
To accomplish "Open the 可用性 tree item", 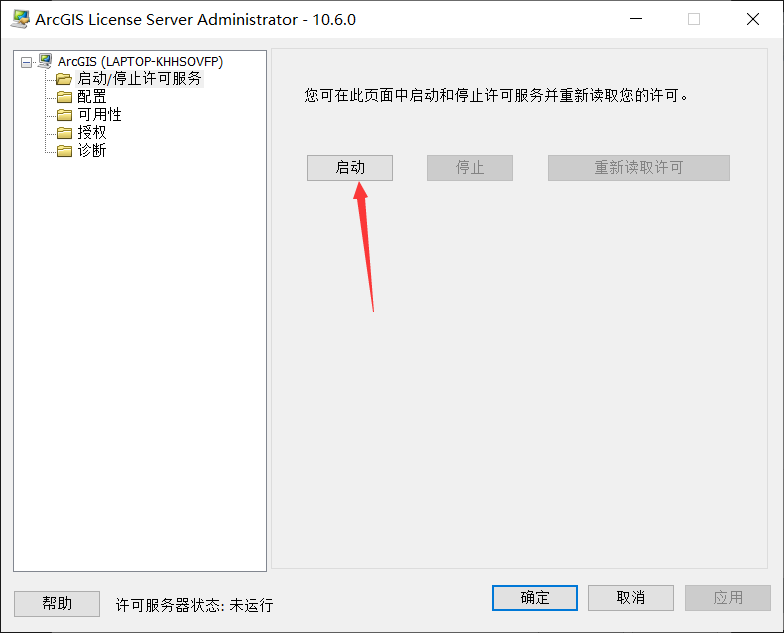I will click(100, 114).
